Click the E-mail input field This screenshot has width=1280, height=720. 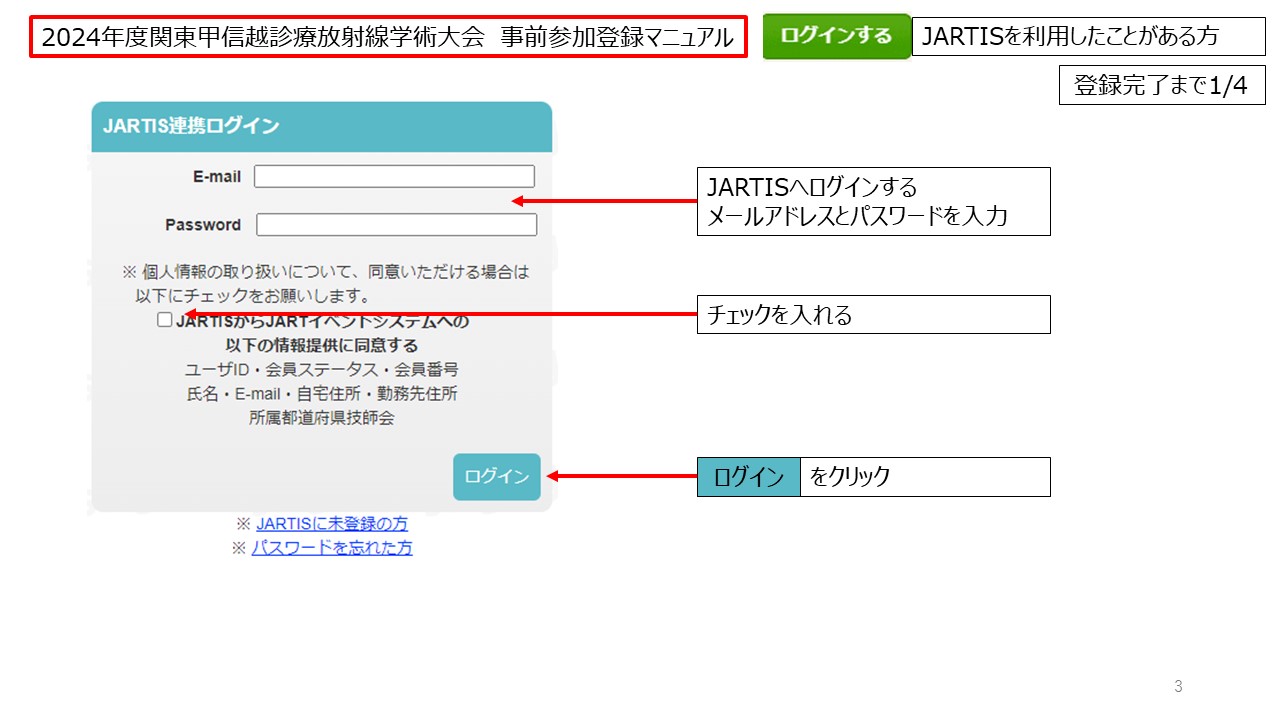pos(394,177)
